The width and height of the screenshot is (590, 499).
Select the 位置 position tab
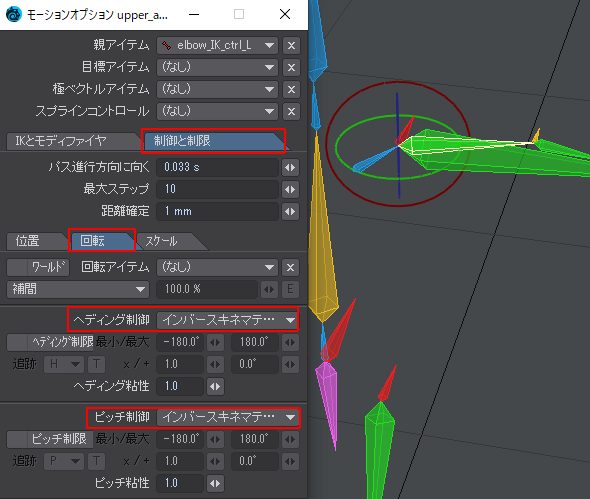coord(36,241)
